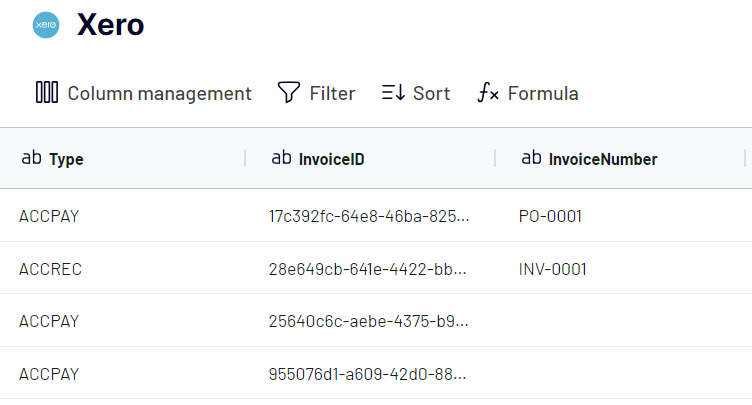Click the Filter funnel icon
This screenshot has width=752, height=405.
tap(289, 92)
